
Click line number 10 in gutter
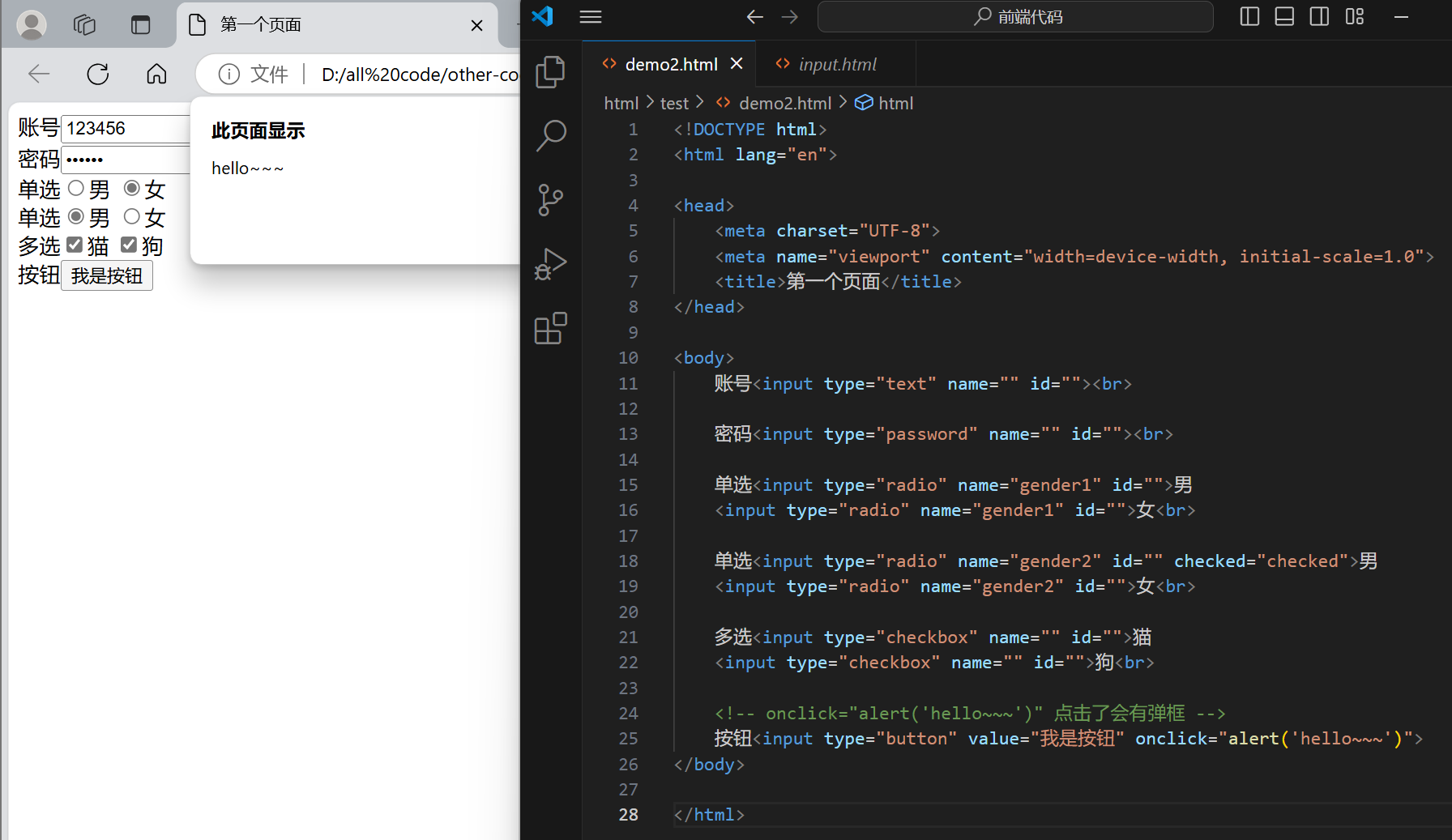pyautogui.click(x=628, y=358)
